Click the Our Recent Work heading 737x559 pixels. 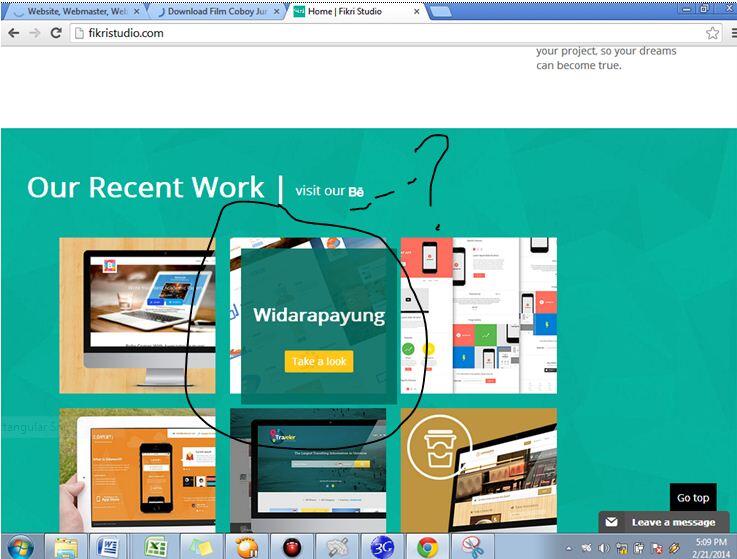click(146, 187)
